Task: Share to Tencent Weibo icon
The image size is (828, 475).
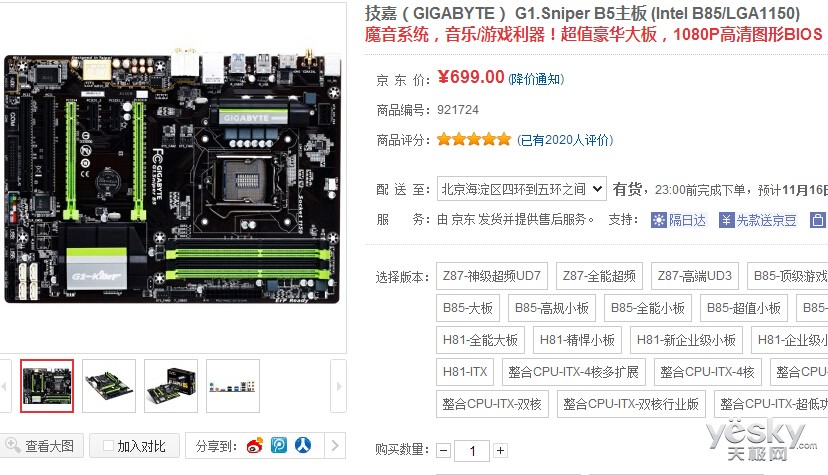Action: click(279, 445)
